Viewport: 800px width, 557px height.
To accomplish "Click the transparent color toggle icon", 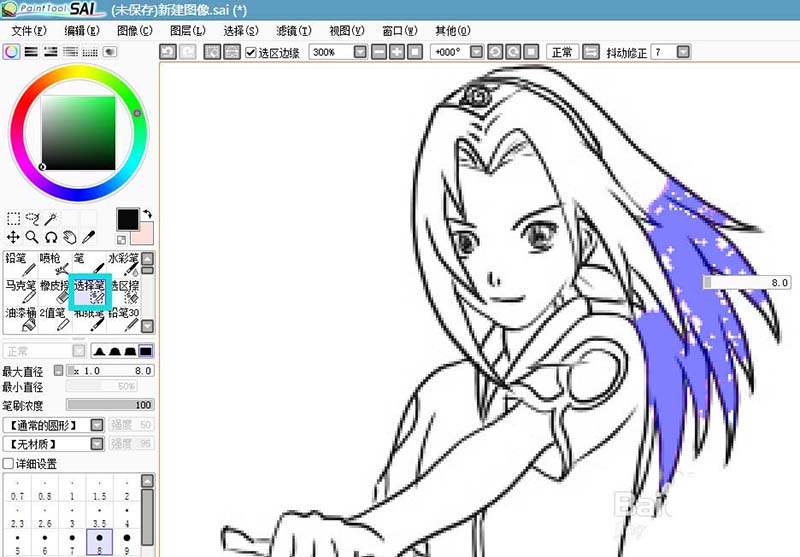I will tap(121, 239).
